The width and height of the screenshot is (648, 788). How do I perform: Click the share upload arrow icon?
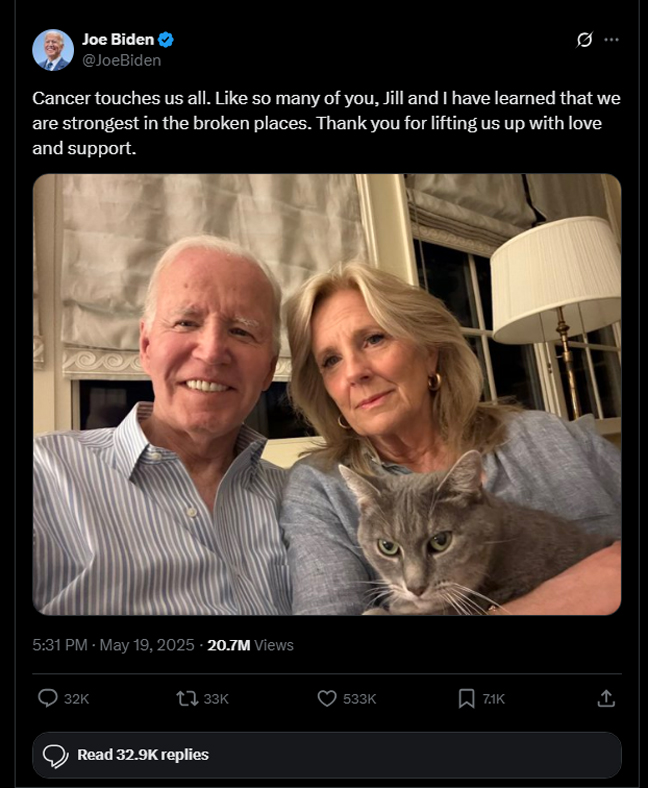click(x=606, y=699)
